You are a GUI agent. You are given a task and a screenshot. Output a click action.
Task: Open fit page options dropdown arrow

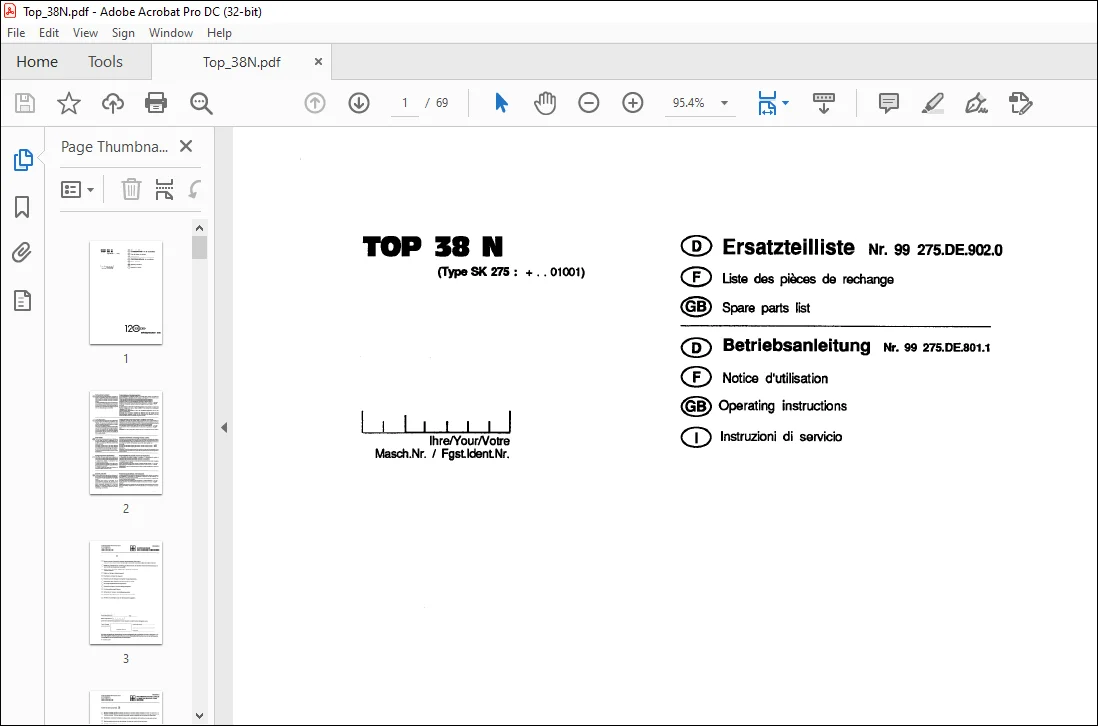pos(785,103)
